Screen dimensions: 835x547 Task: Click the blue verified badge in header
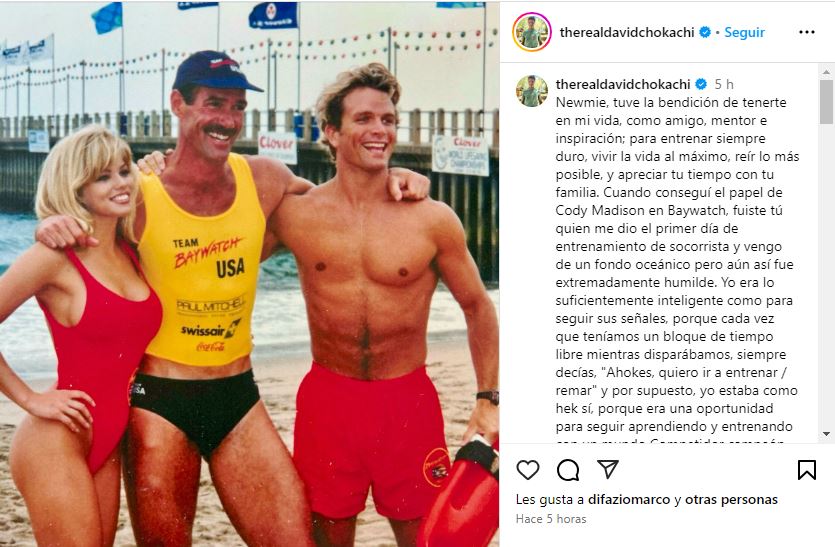(x=705, y=32)
